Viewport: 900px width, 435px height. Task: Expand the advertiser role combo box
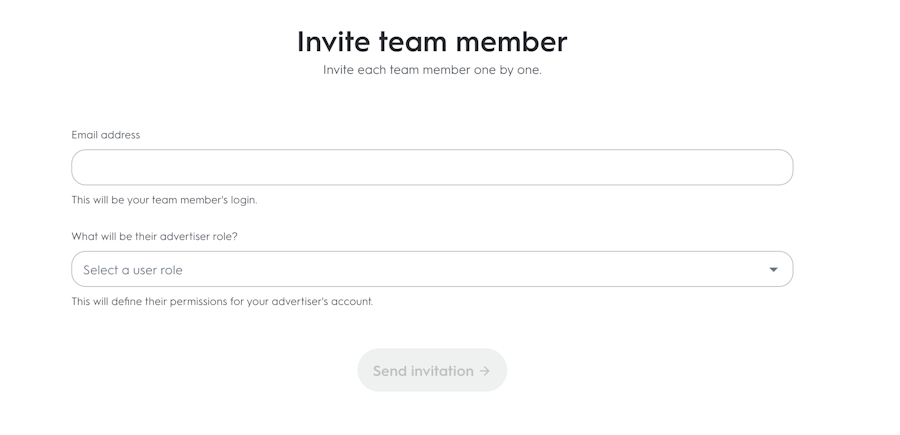click(432, 269)
